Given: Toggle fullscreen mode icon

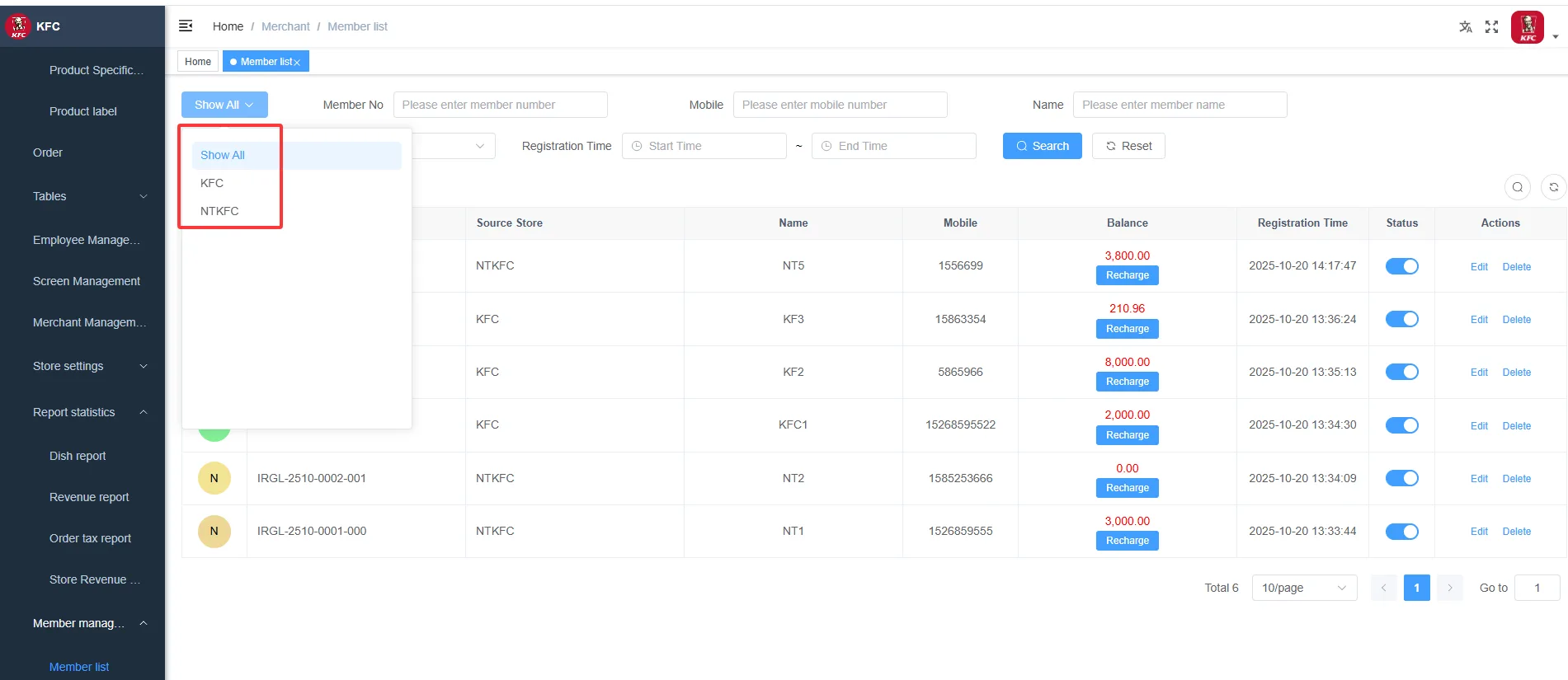Looking at the screenshot, I should [x=1491, y=27].
